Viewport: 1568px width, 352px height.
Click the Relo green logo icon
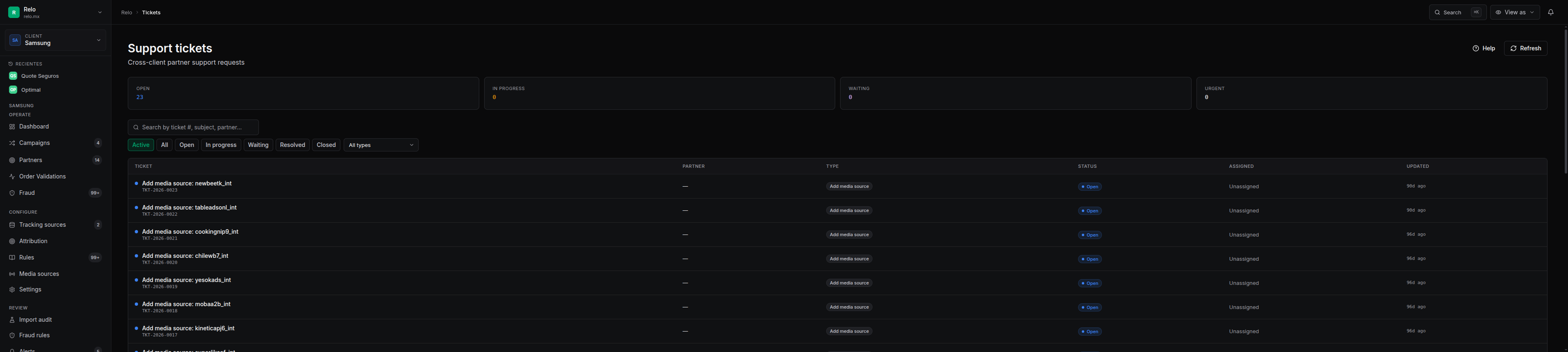(x=14, y=12)
